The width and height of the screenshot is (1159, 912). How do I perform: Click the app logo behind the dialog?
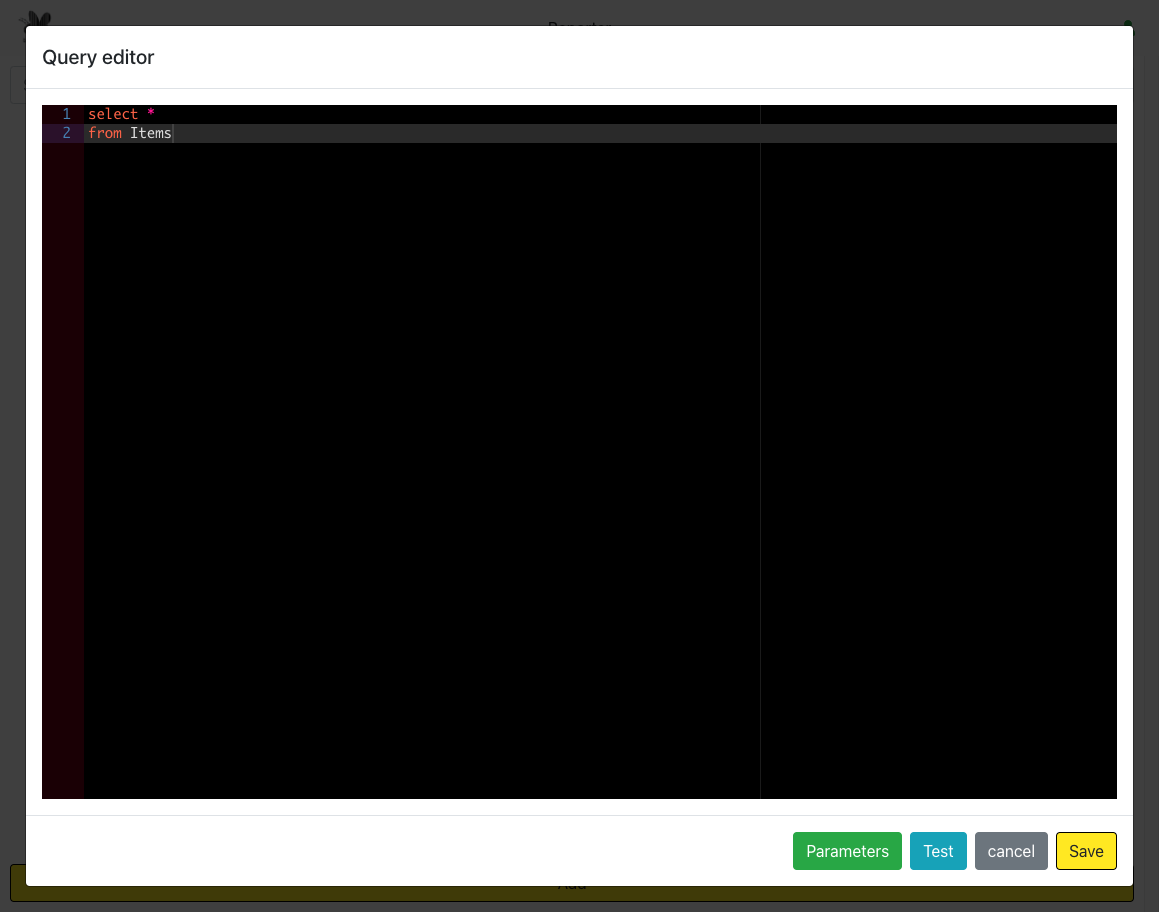[36, 18]
